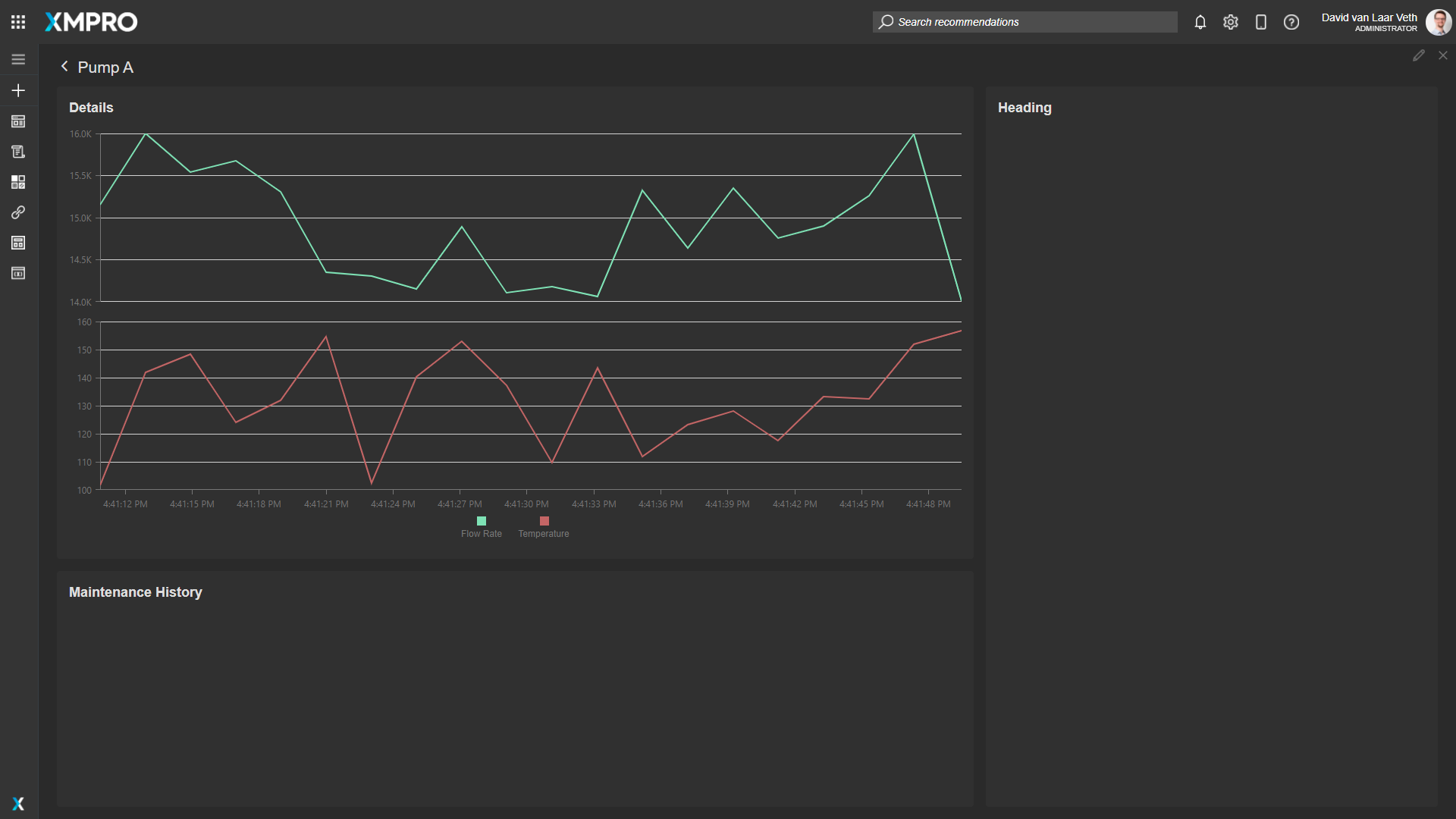1456x819 pixels.
Task: Open the four-tile widgets icon in the sidebar
Action: (18, 182)
